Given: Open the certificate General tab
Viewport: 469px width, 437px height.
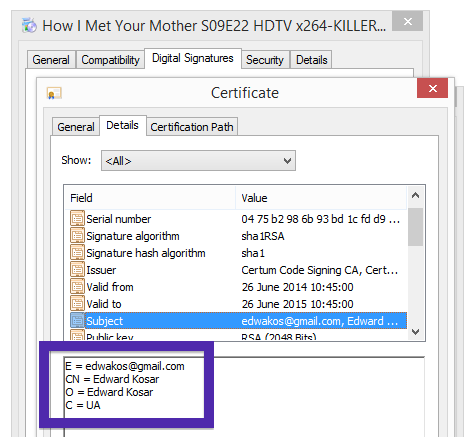Looking at the screenshot, I should tap(76, 127).
